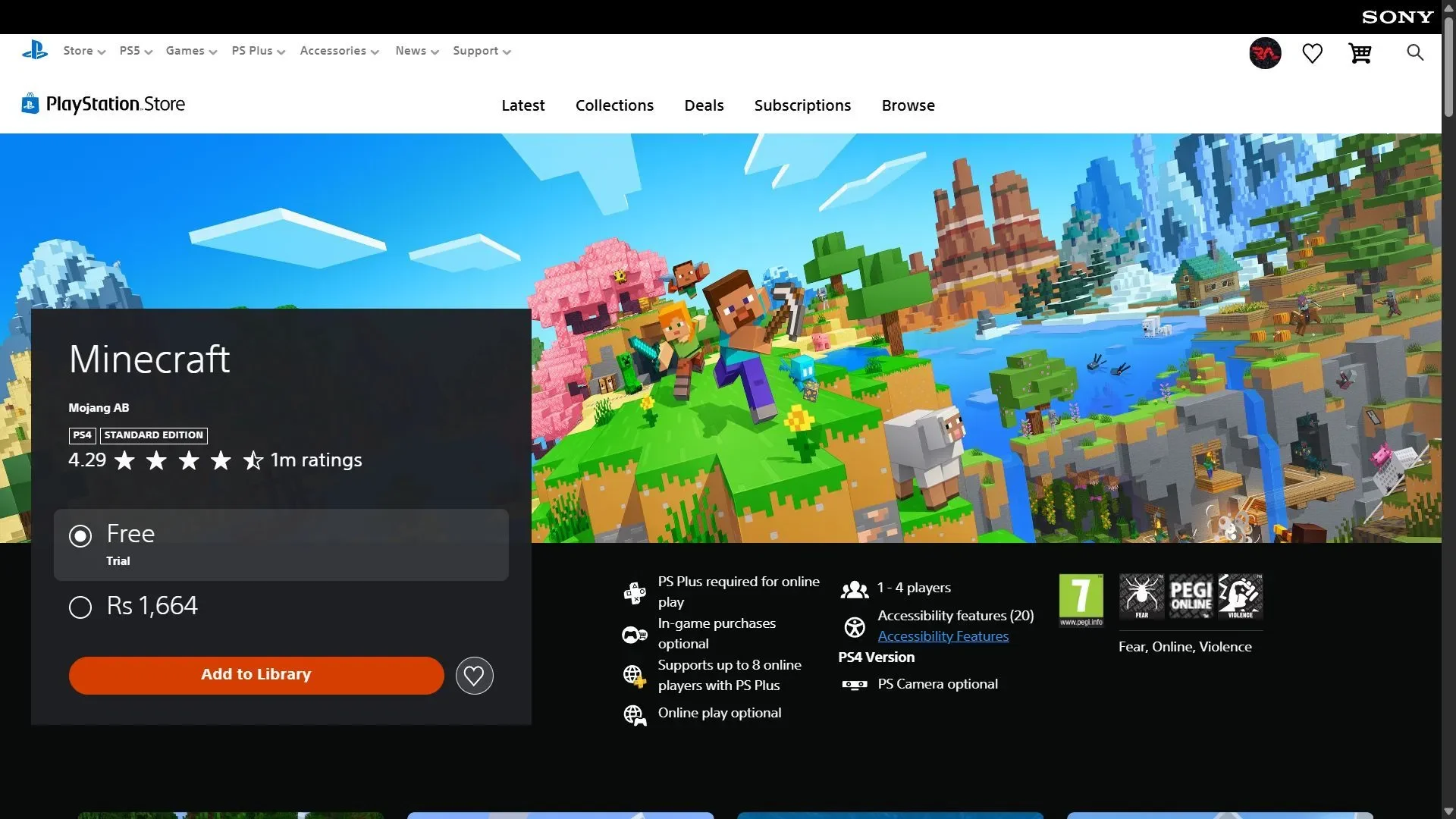
Task: Click the Sony logo
Action: [1397, 17]
